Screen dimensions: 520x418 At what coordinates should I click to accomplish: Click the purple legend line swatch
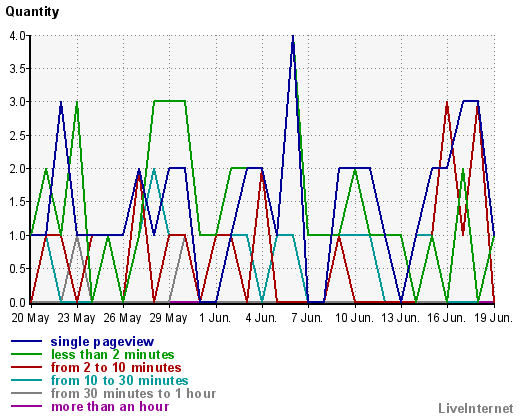click(27, 406)
